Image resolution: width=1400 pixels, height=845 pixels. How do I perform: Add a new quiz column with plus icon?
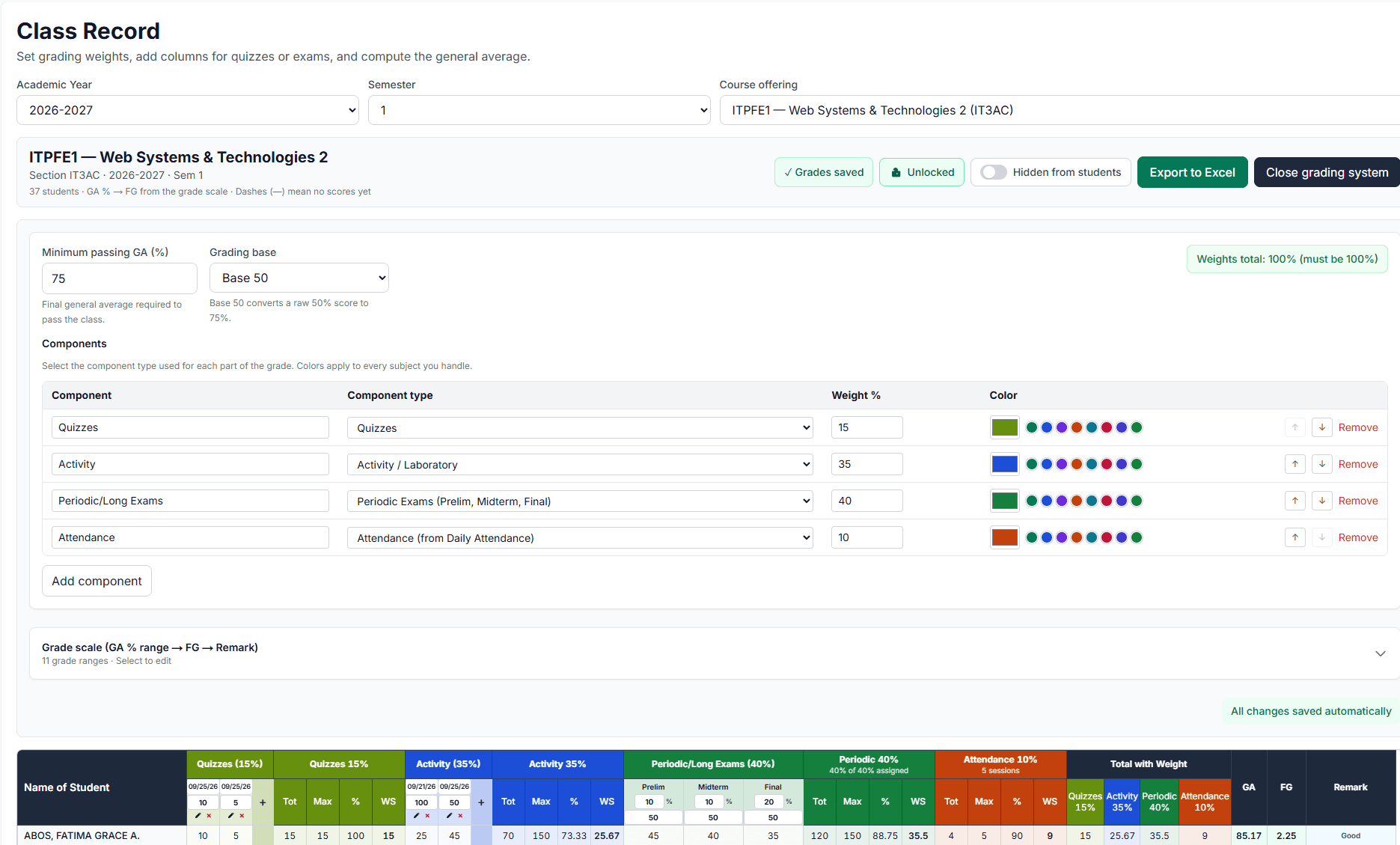click(263, 802)
